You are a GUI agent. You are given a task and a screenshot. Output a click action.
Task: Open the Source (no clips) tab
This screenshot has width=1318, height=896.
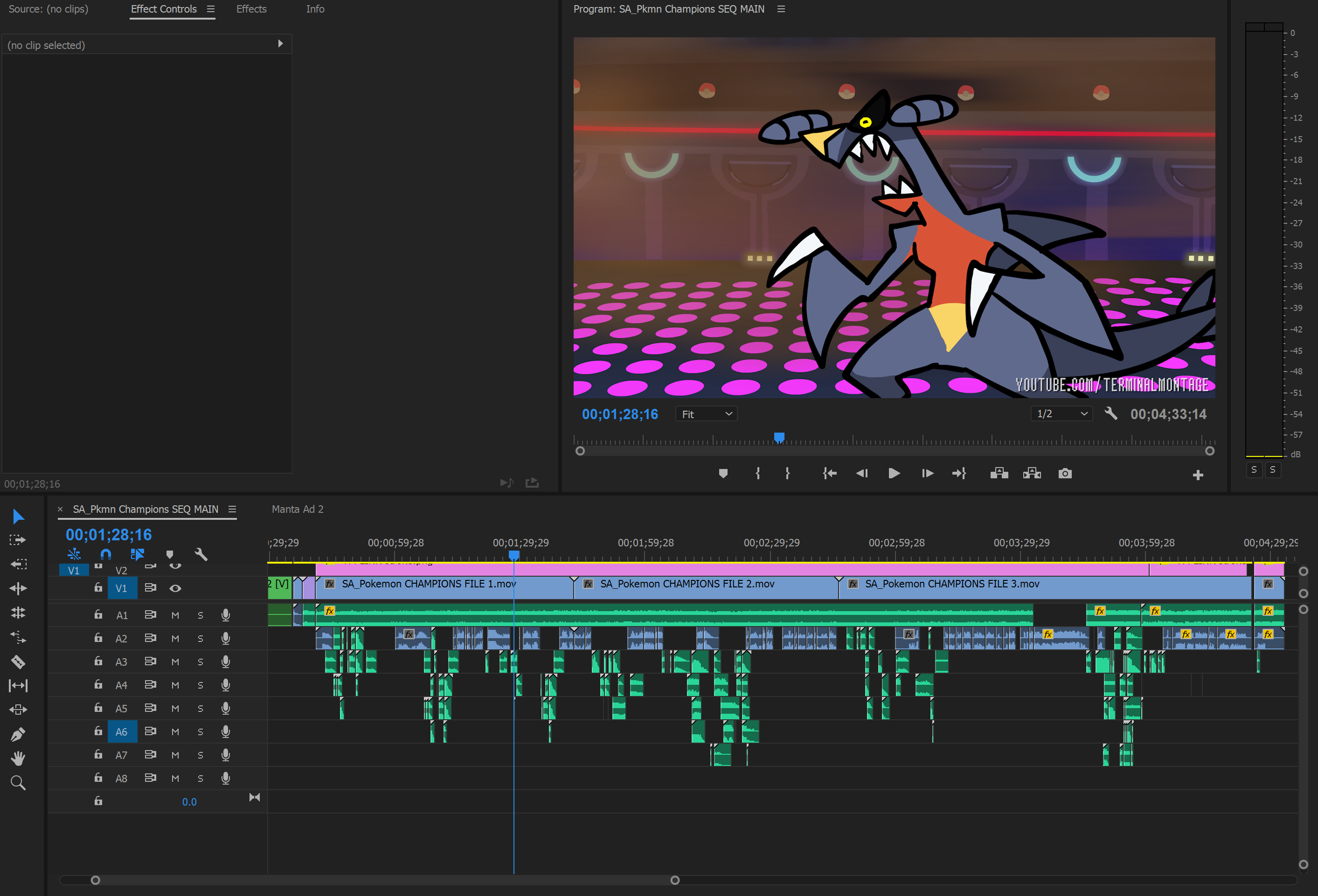(48, 9)
